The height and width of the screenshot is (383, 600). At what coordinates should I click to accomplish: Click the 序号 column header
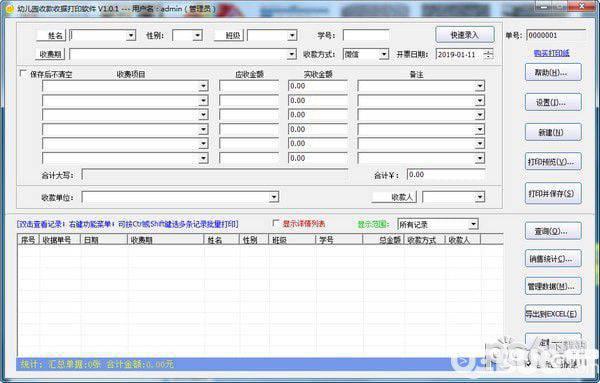coord(28,240)
